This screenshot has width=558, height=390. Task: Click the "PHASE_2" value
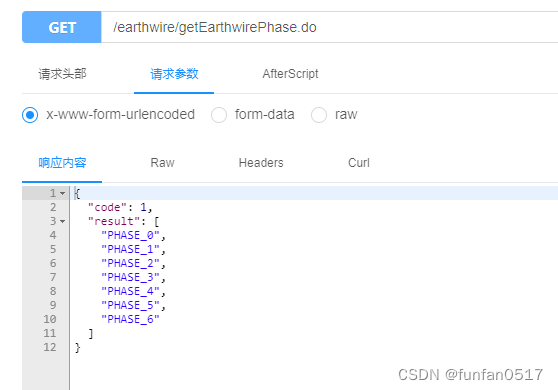point(130,263)
